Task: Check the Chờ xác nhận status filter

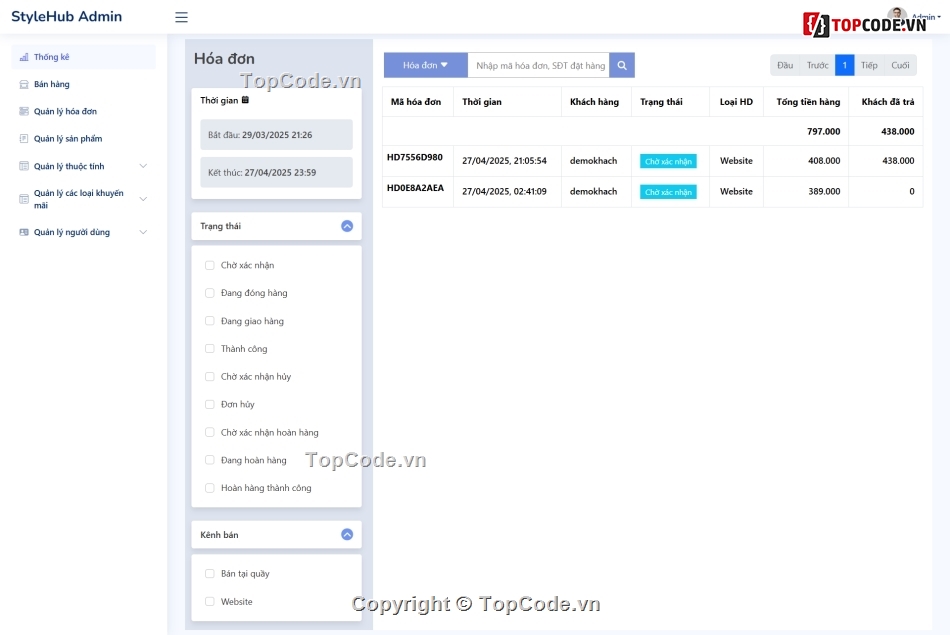Action: click(209, 265)
